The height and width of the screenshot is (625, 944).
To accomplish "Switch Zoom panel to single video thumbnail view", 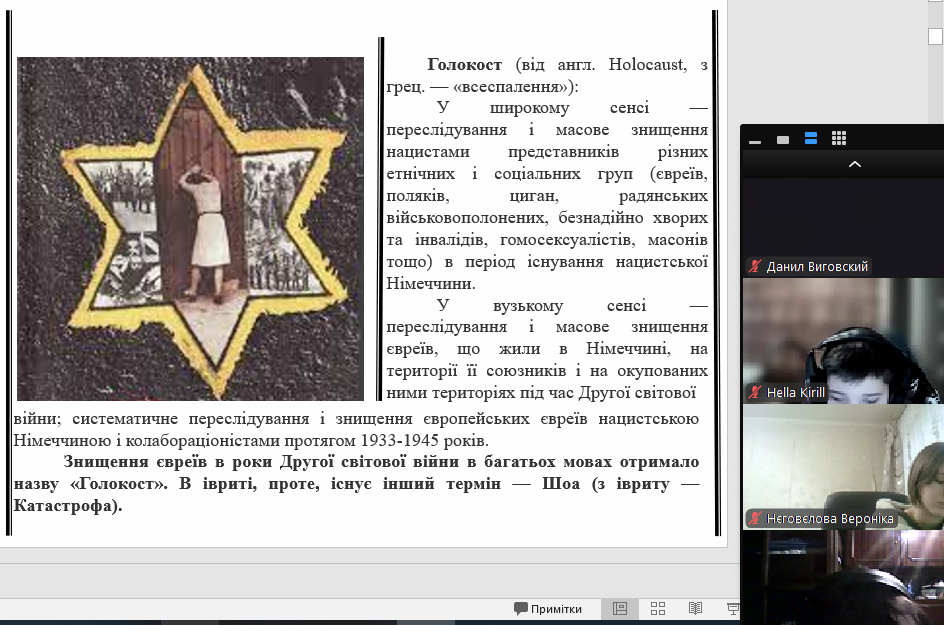I will click(783, 140).
